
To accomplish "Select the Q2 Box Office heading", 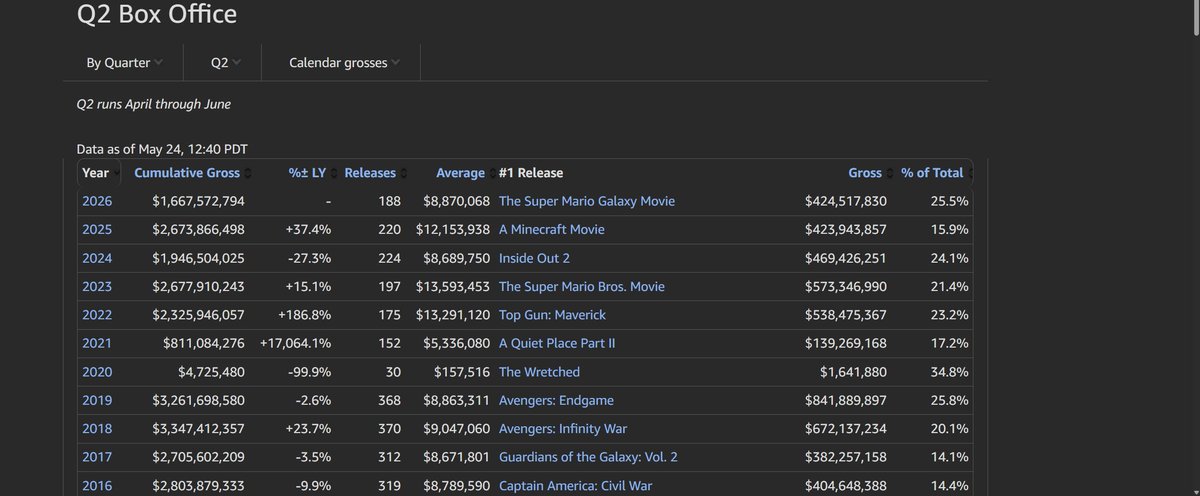I will pos(157,14).
